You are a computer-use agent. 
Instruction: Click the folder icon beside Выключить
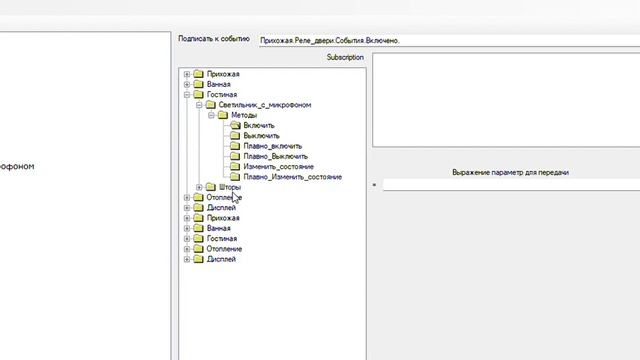pyautogui.click(x=235, y=136)
